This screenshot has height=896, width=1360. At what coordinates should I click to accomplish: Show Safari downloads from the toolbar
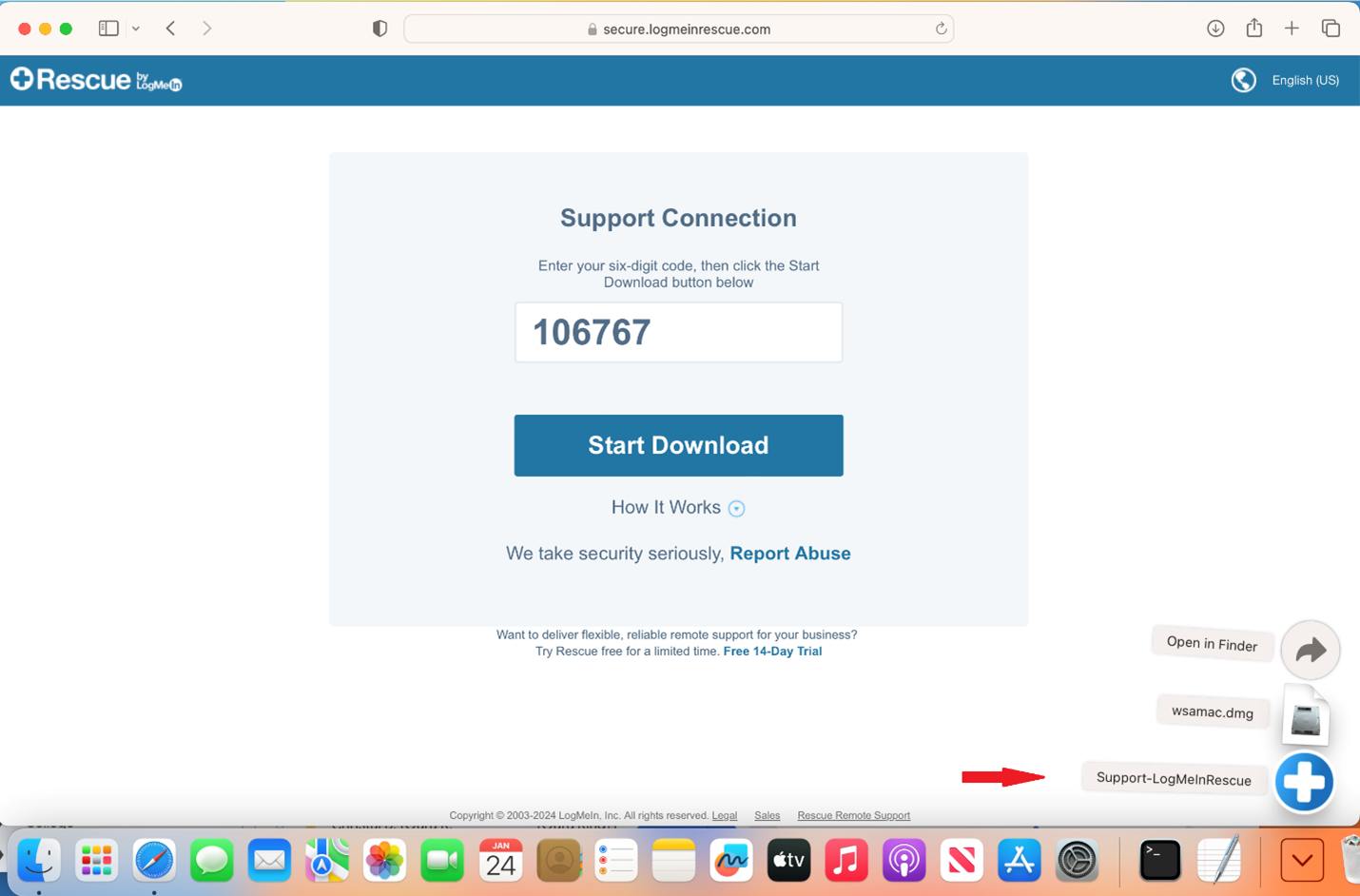pyautogui.click(x=1214, y=29)
